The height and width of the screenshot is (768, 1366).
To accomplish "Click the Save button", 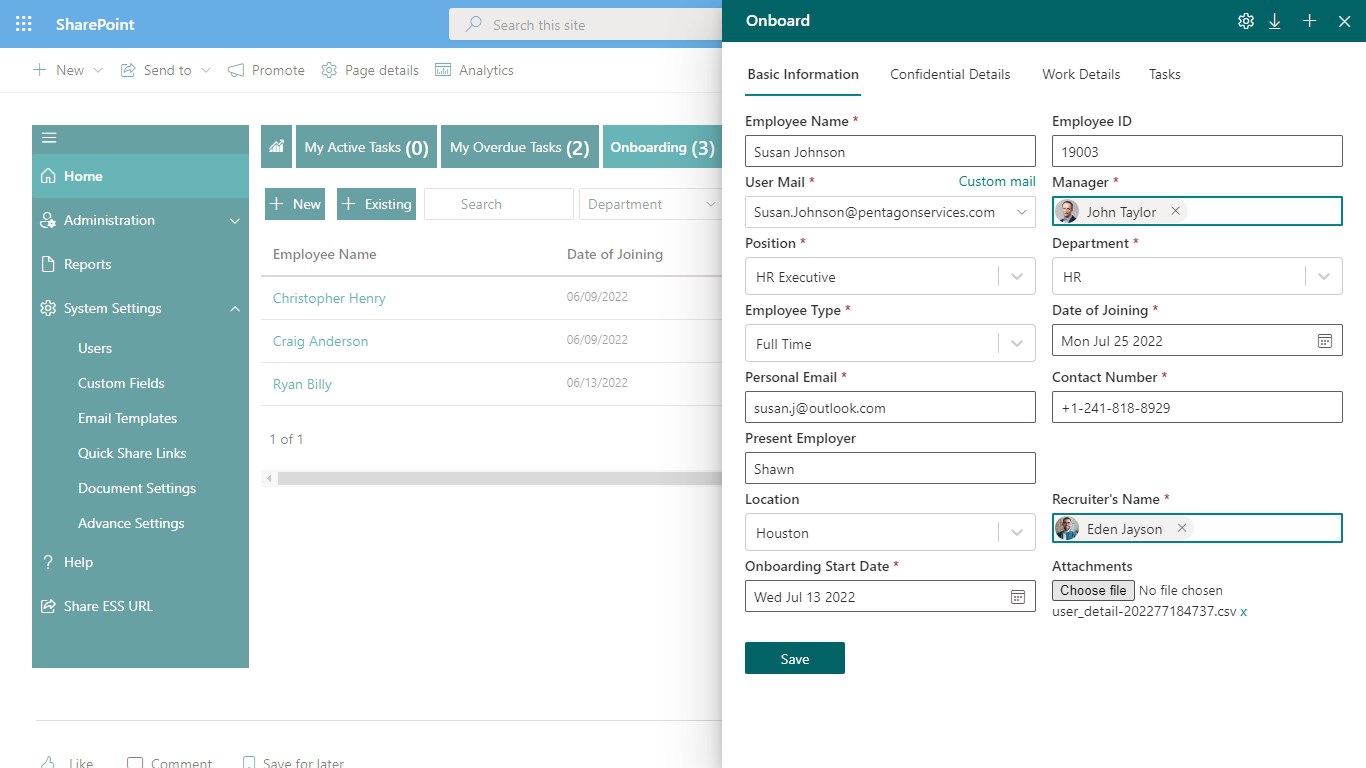I will point(795,658).
